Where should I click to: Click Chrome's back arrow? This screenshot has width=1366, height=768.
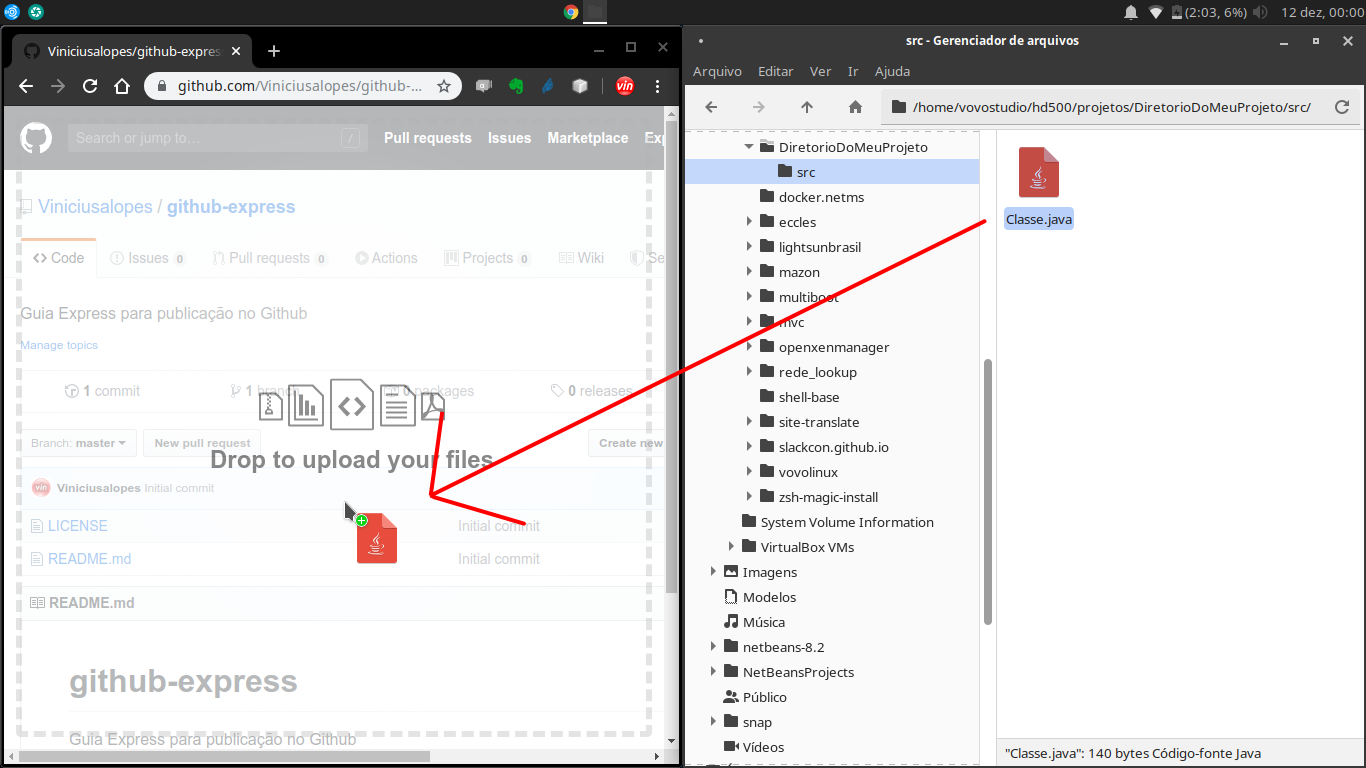(x=26, y=86)
